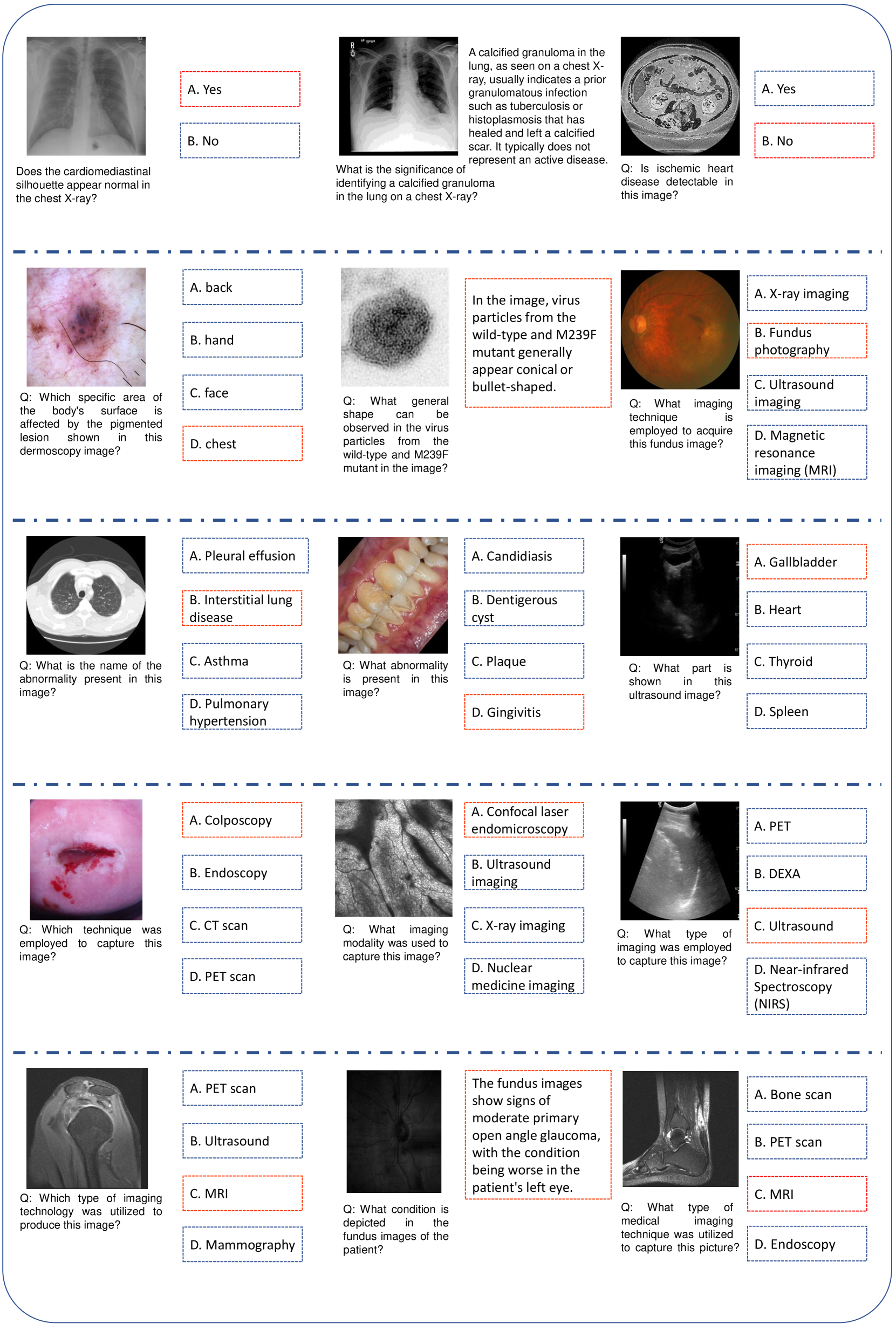Select the fan-shaped ultrasound image beside the DEXA option
Viewport: 896px width, 1330px height.
[680, 861]
